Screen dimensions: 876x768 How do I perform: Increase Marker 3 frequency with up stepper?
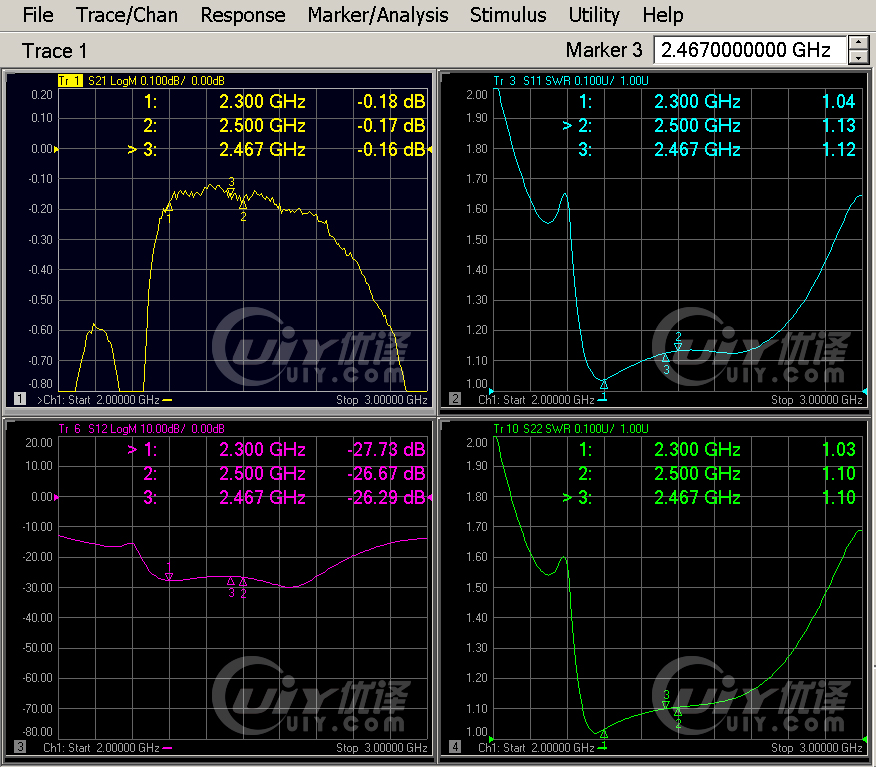[859, 43]
